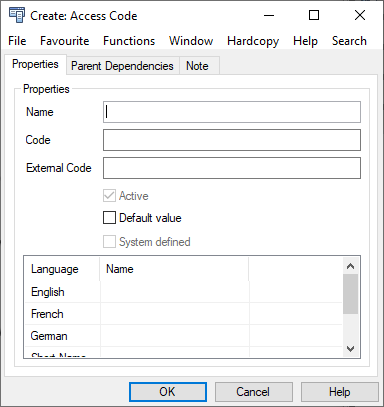Focus the External Code input field

coord(232,168)
